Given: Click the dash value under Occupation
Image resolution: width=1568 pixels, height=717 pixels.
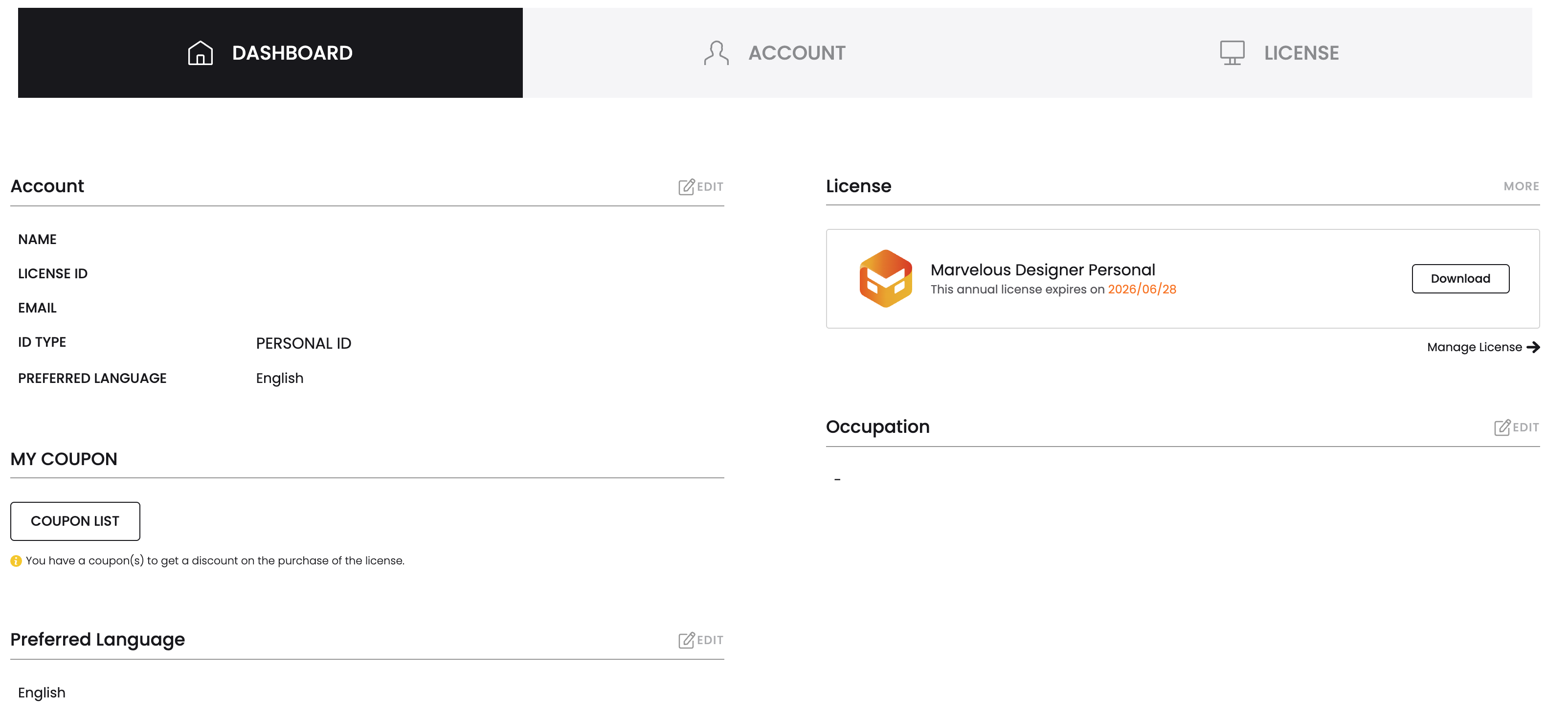Looking at the screenshot, I should (838, 480).
